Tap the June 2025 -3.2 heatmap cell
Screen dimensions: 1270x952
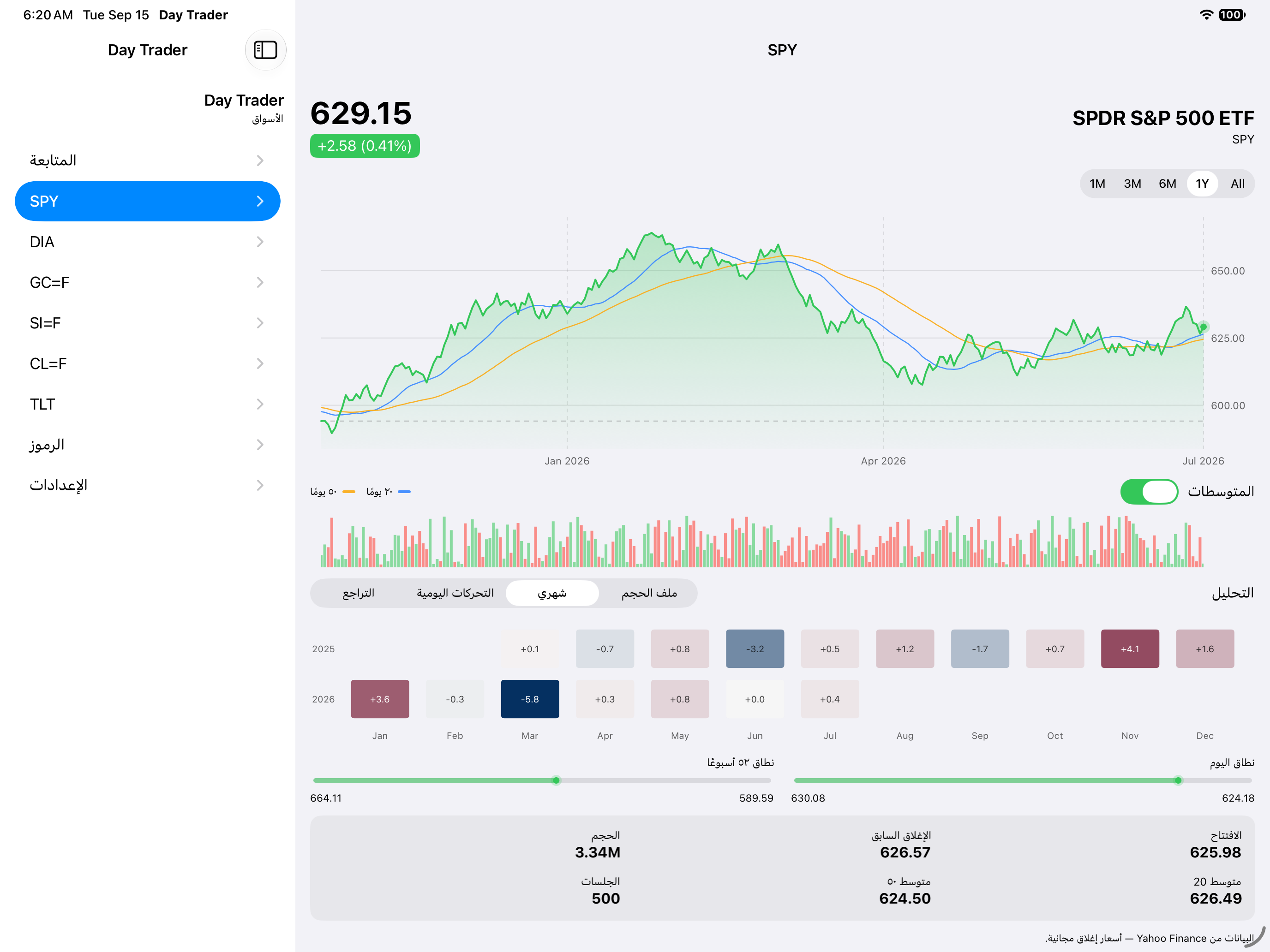755,649
